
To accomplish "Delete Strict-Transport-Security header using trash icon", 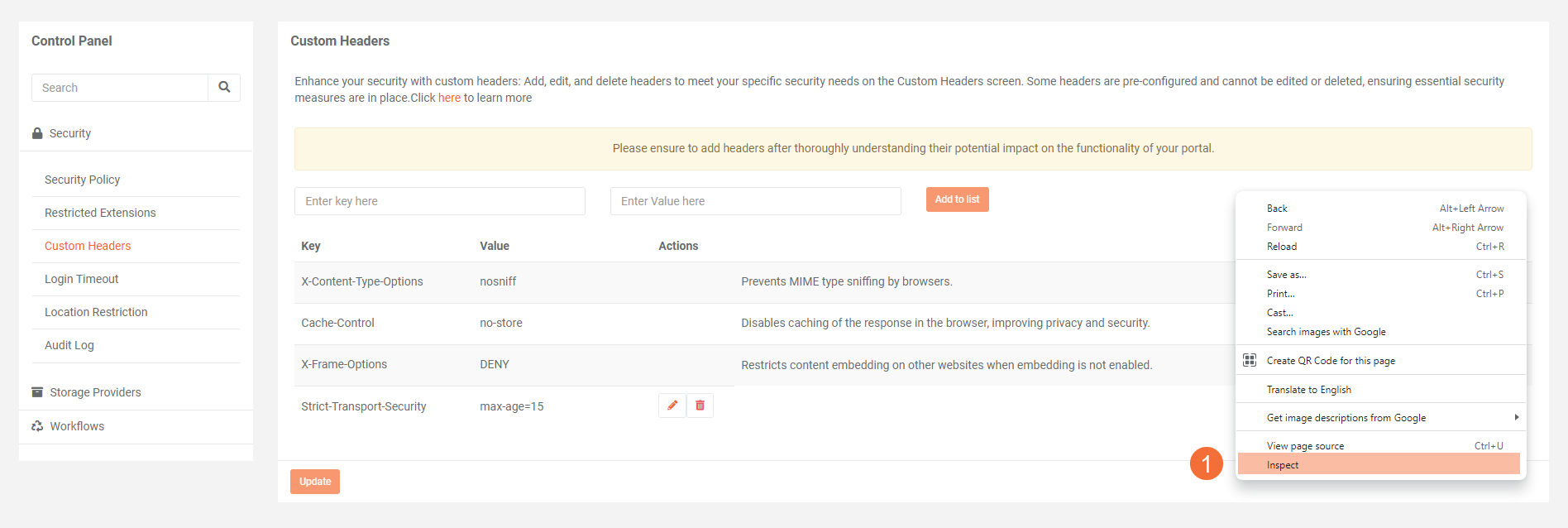I will coord(700,406).
